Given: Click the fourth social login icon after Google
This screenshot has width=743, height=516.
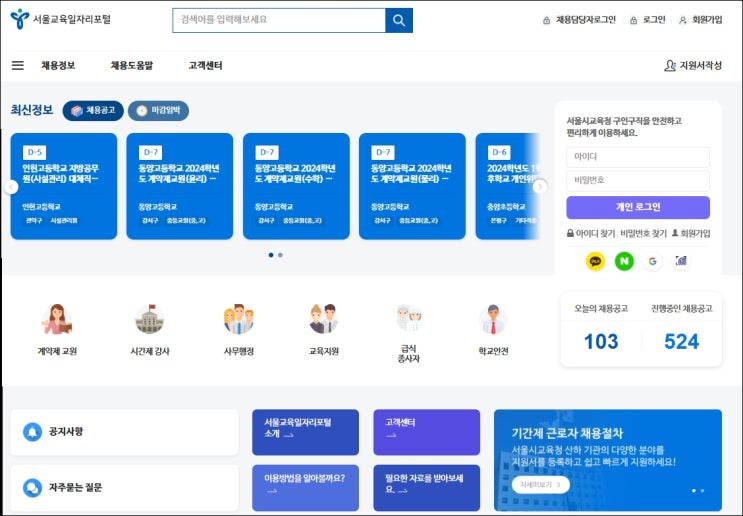Looking at the screenshot, I should coord(681,261).
